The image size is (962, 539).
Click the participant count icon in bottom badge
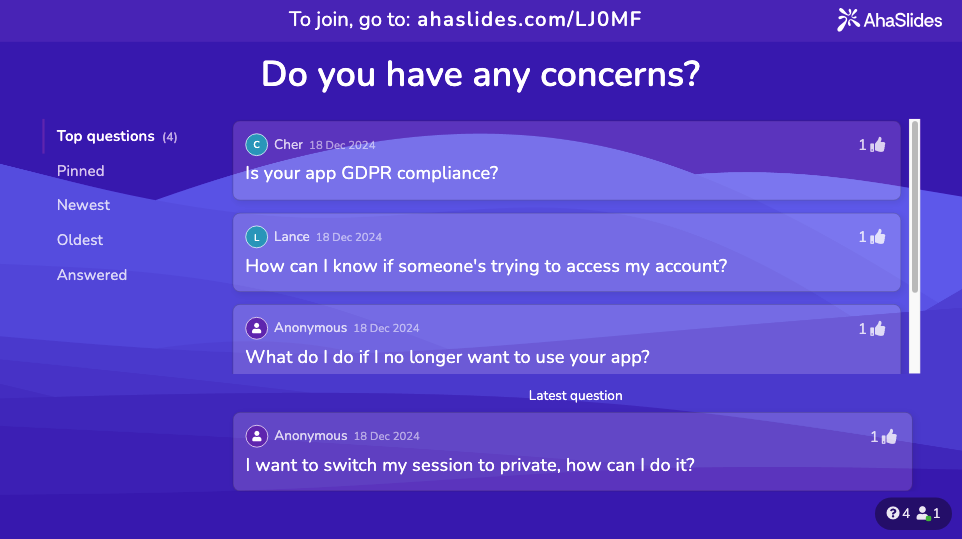click(923, 513)
